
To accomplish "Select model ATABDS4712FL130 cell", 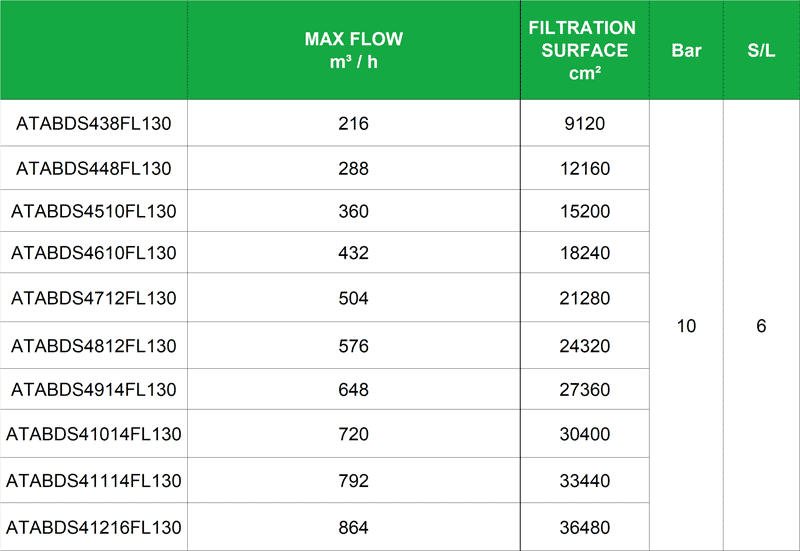I will click(x=94, y=298).
